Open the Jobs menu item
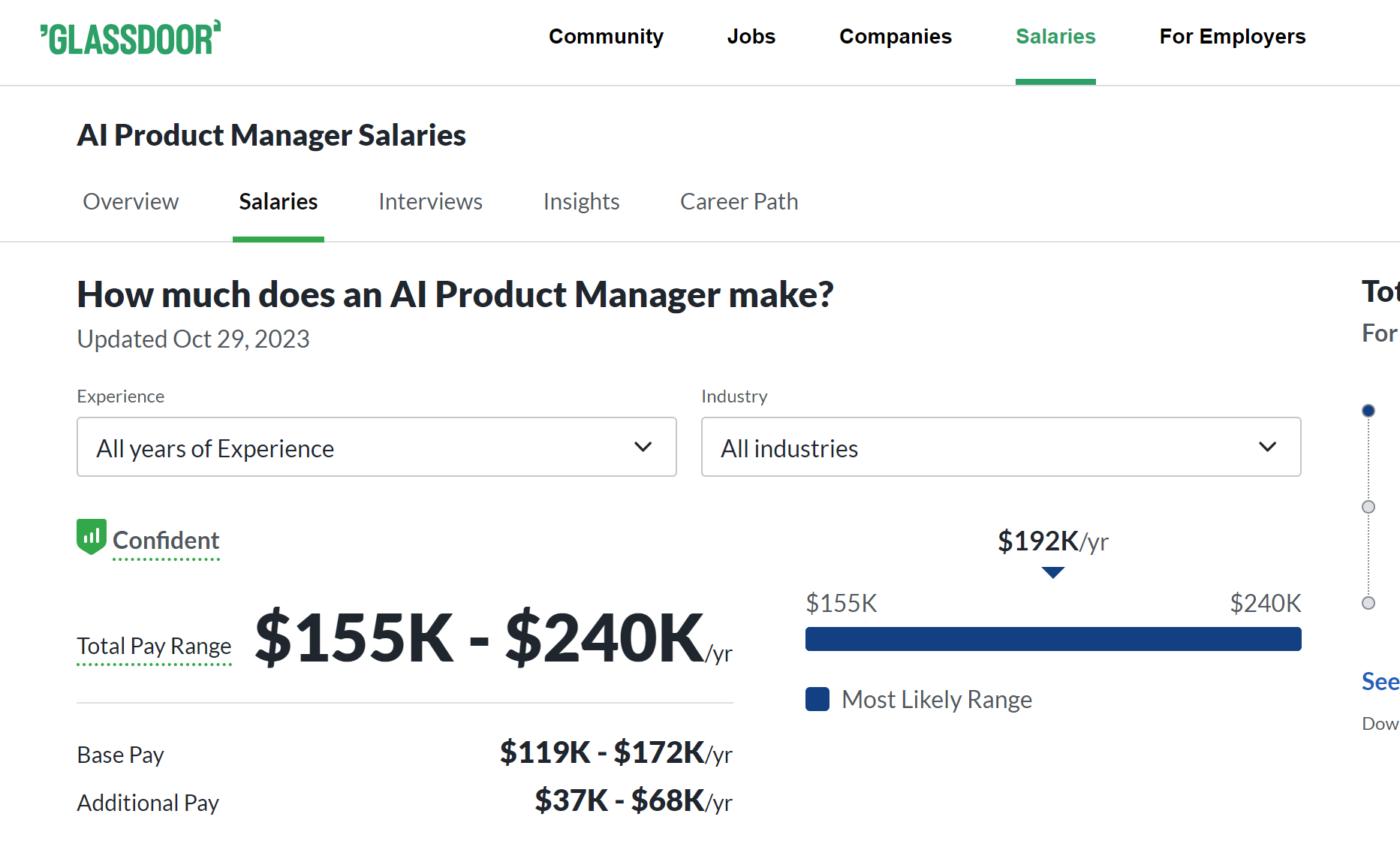Screen dimensions: 1400x847 coord(751,36)
